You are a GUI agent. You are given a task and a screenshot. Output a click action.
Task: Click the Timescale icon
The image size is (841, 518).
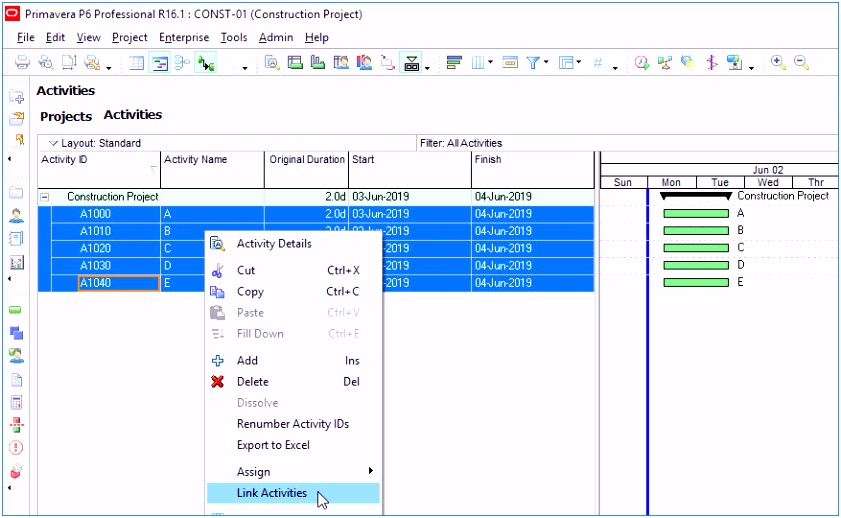[510, 63]
